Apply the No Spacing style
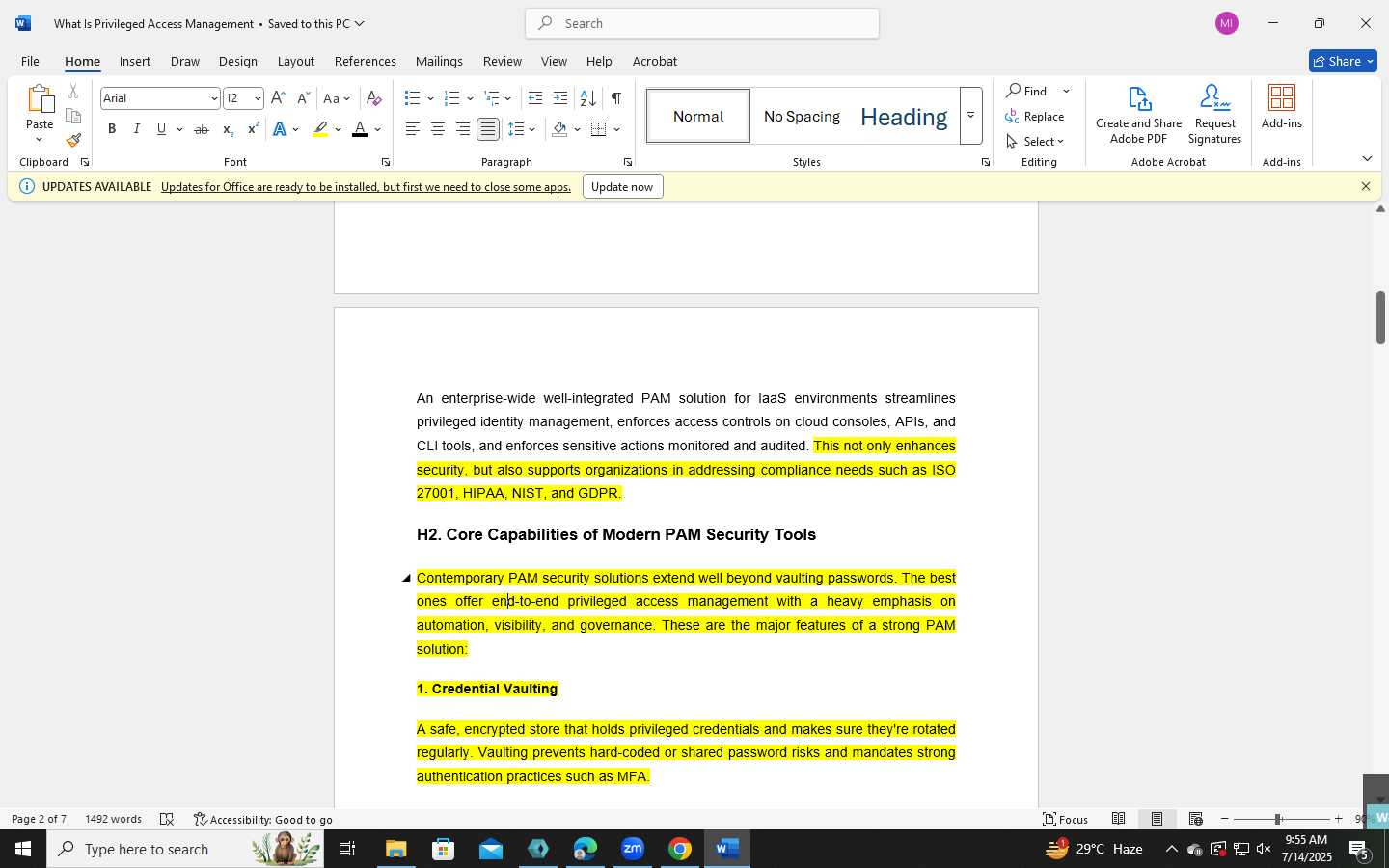The width and height of the screenshot is (1389, 868). click(802, 116)
